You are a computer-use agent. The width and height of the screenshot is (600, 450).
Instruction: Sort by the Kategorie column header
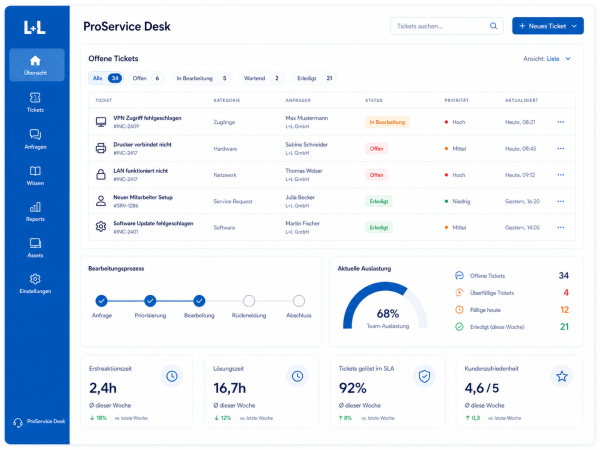point(227,100)
